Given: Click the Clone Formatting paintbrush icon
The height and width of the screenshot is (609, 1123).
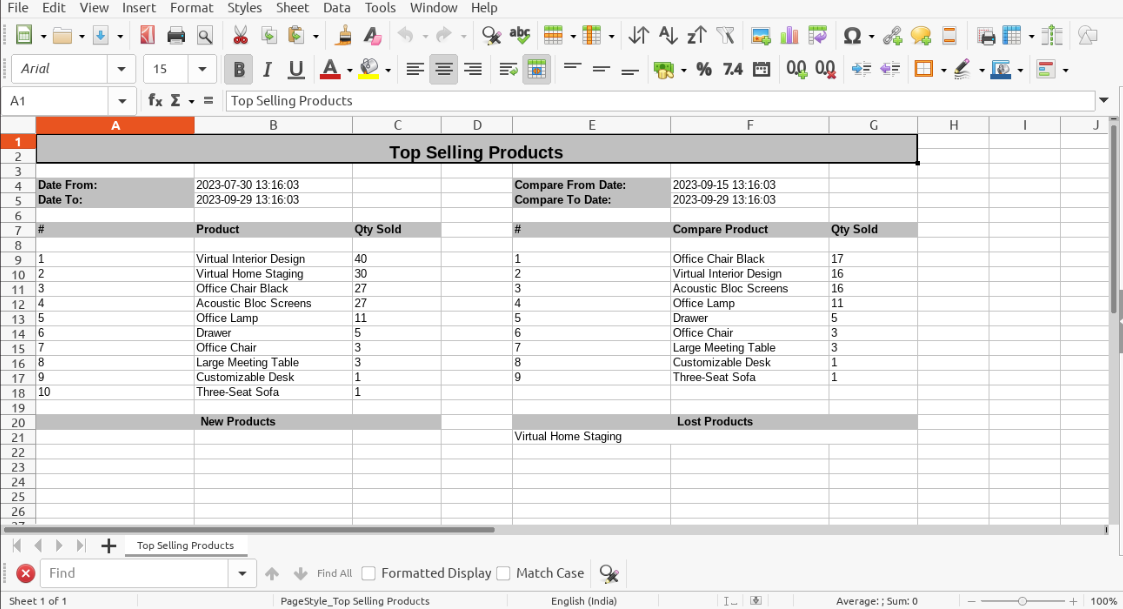Looking at the screenshot, I should pos(344,35).
